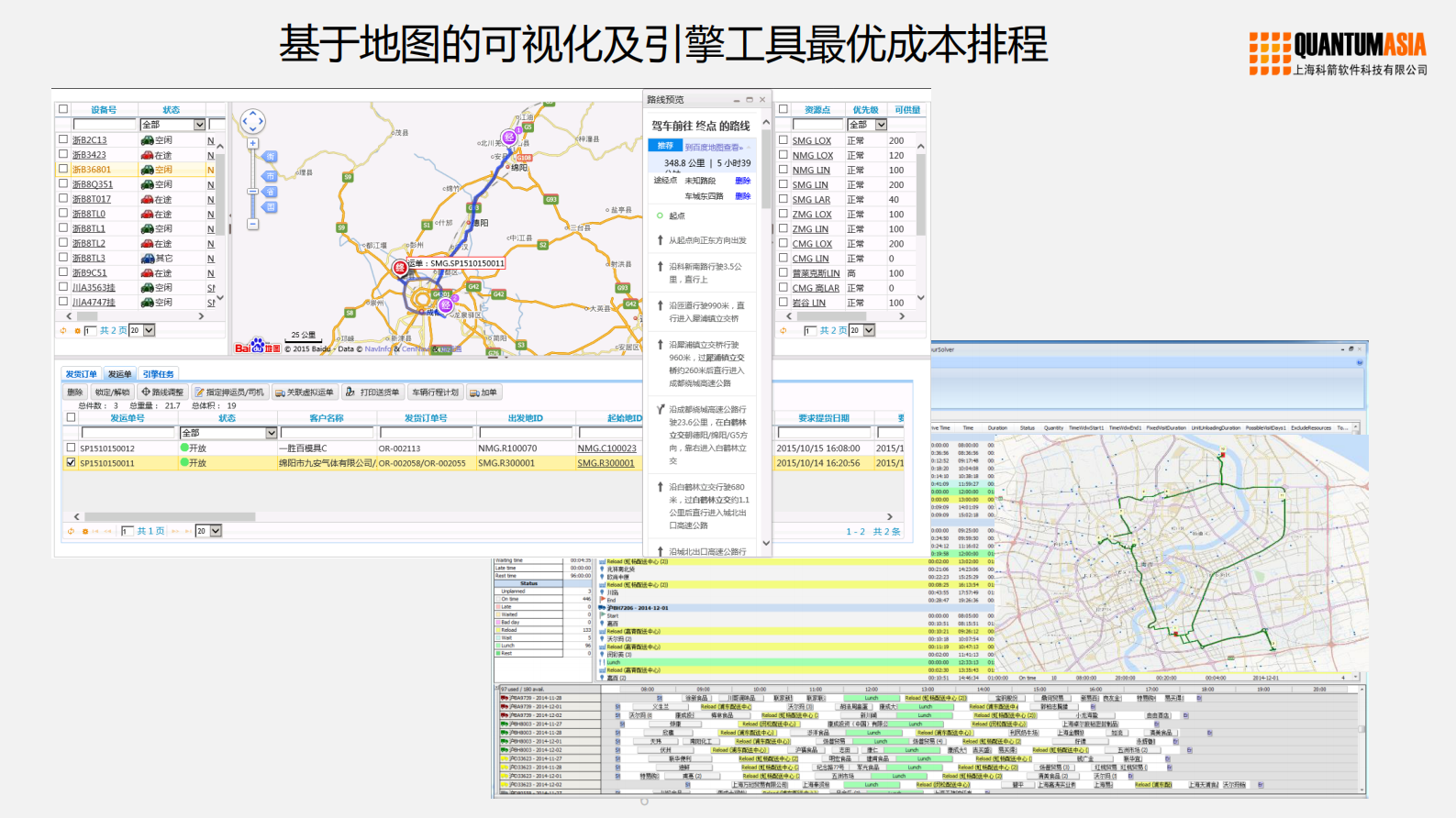Switch to 发运单 tab
Image resolution: width=1456 pixels, height=818 pixels.
click(x=119, y=374)
